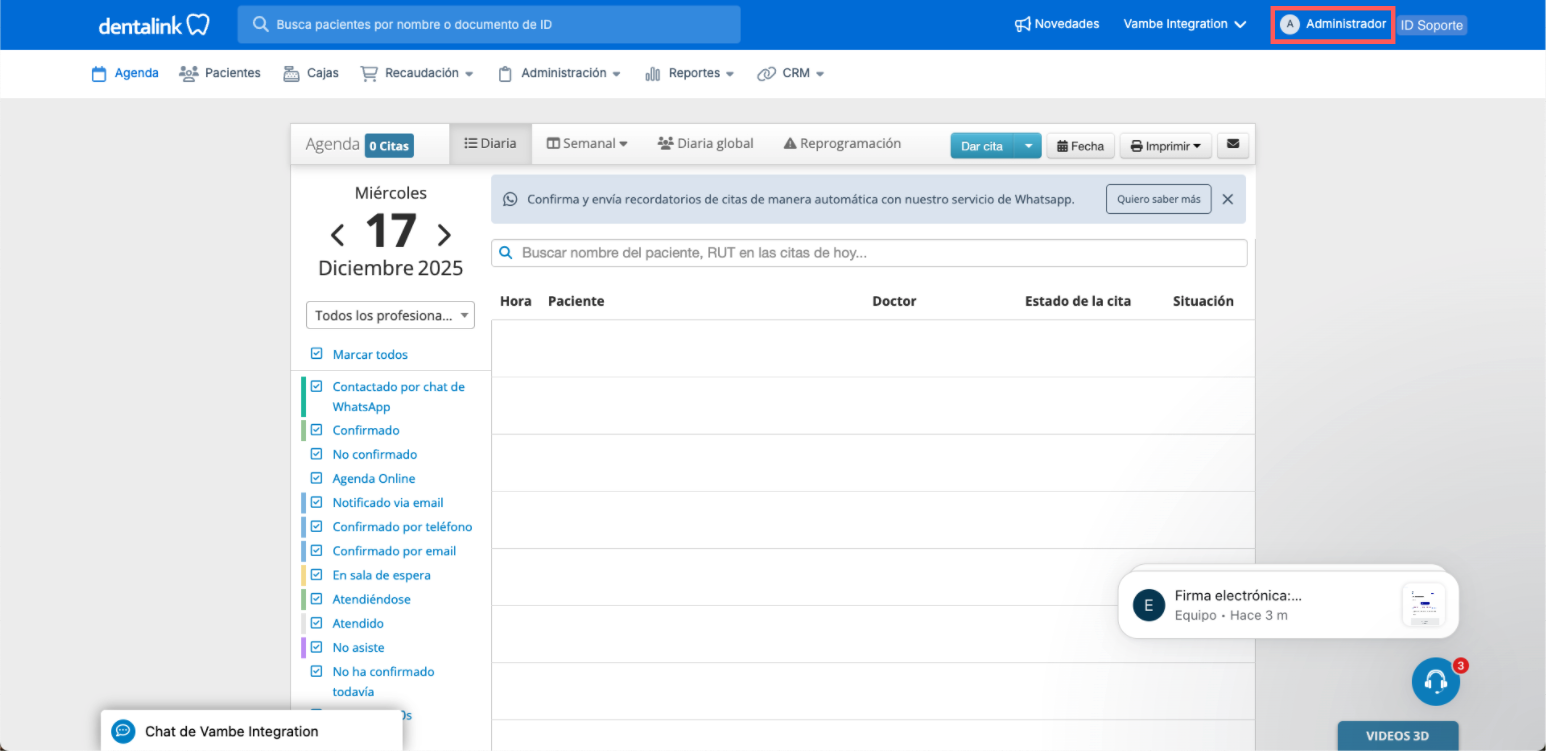Uncheck the No asiste status filter

pos(317,647)
